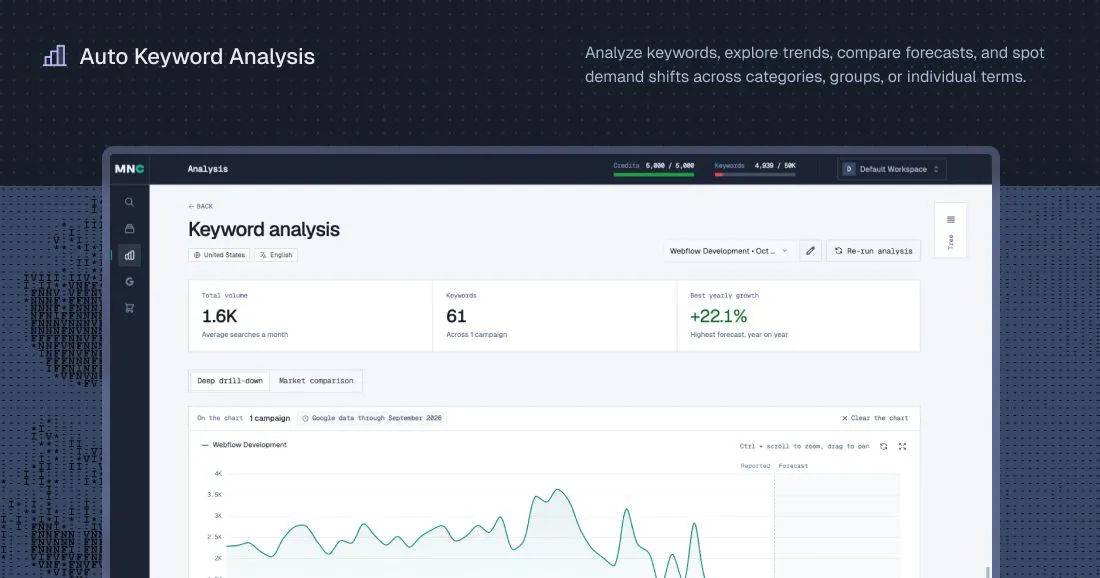Image resolution: width=1100 pixels, height=578 pixels.
Task: Click the Reported label above chart
Action: 755,466
